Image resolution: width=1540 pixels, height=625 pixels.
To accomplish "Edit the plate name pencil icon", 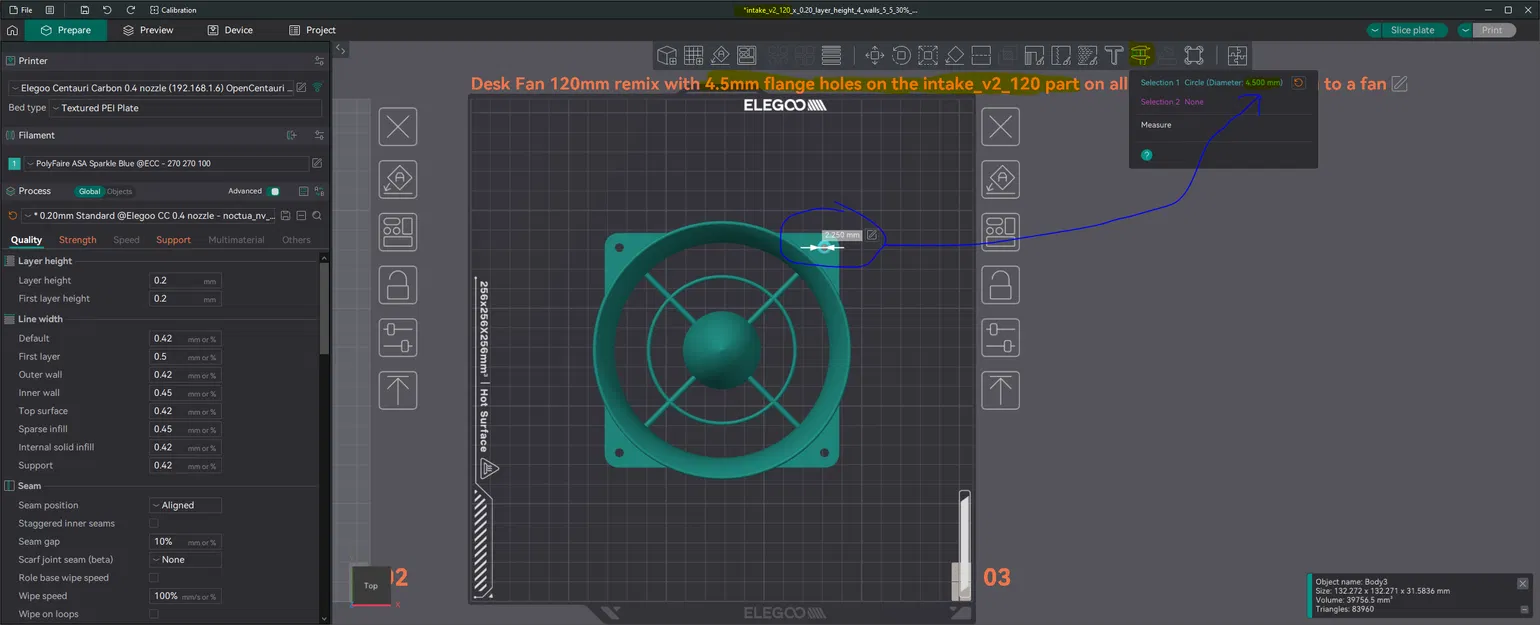I will 1400,84.
